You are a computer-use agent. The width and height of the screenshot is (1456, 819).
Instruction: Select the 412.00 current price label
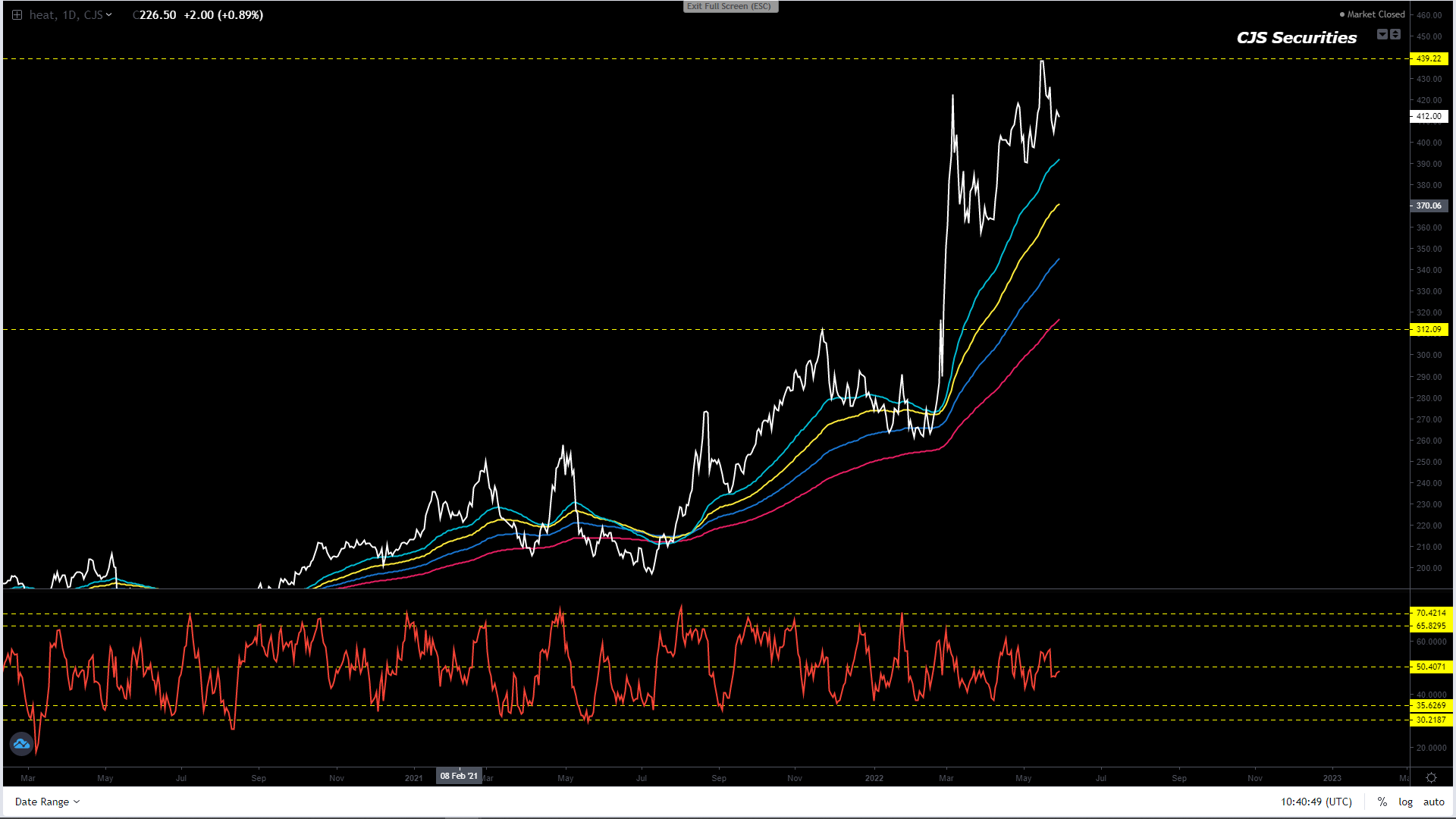click(x=1429, y=116)
